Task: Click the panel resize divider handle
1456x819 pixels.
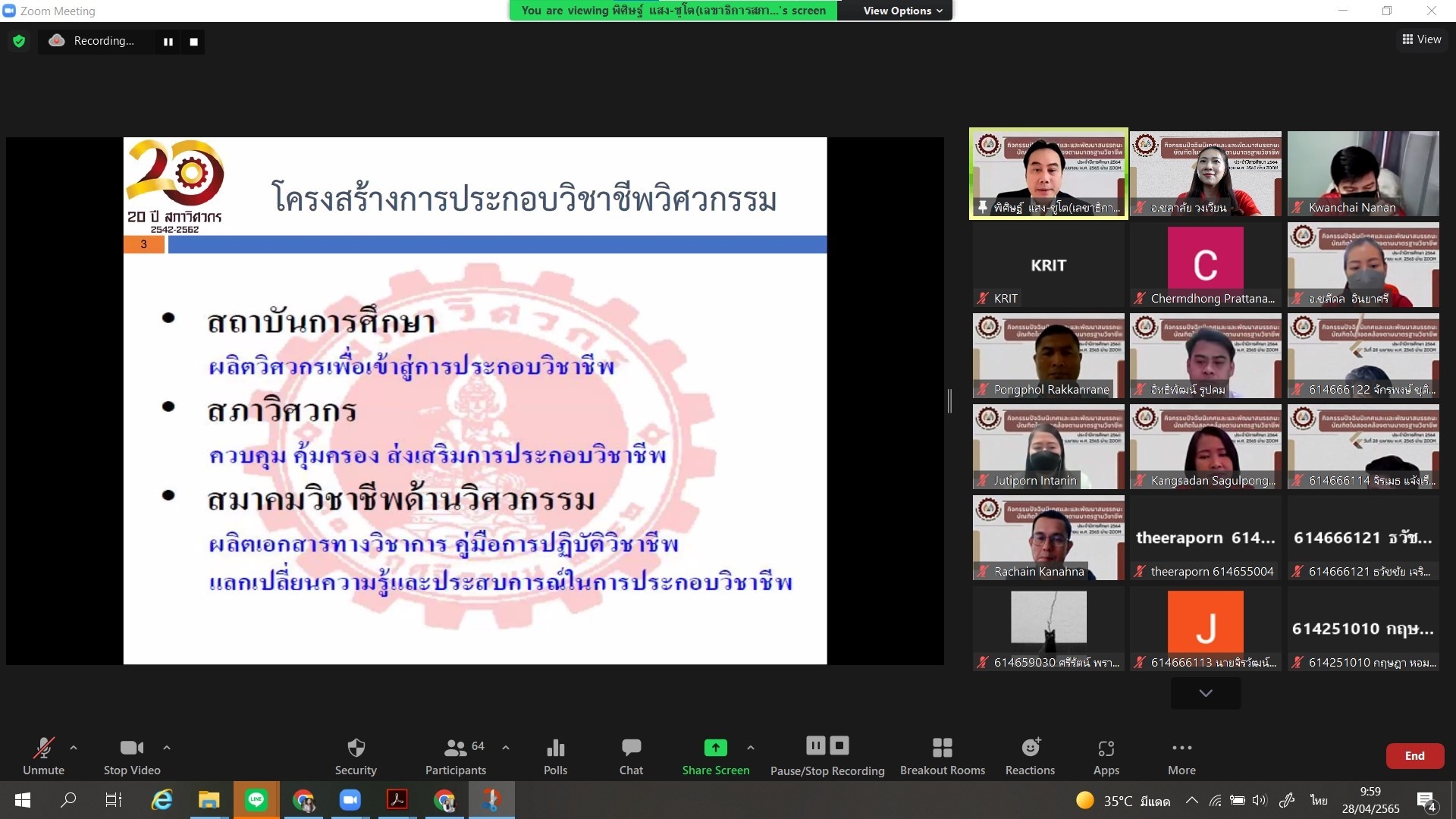Action: [949, 400]
